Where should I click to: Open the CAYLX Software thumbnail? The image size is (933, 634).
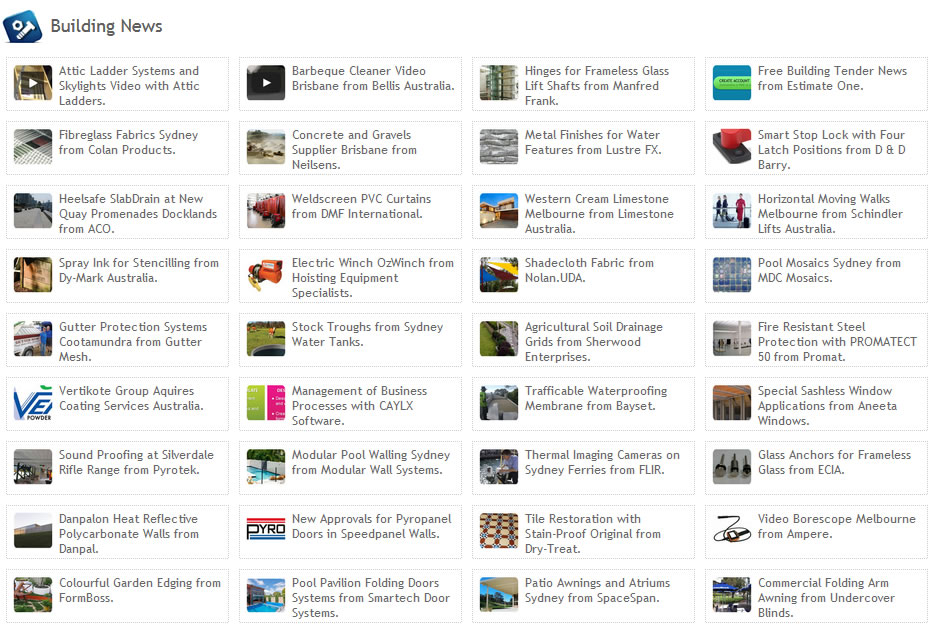[x=266, y=403]
